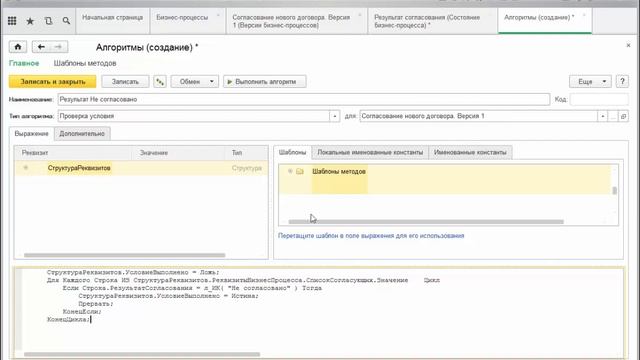
Task: Select СтруктураРеквизитов row text
Action: tap(79, 168)
